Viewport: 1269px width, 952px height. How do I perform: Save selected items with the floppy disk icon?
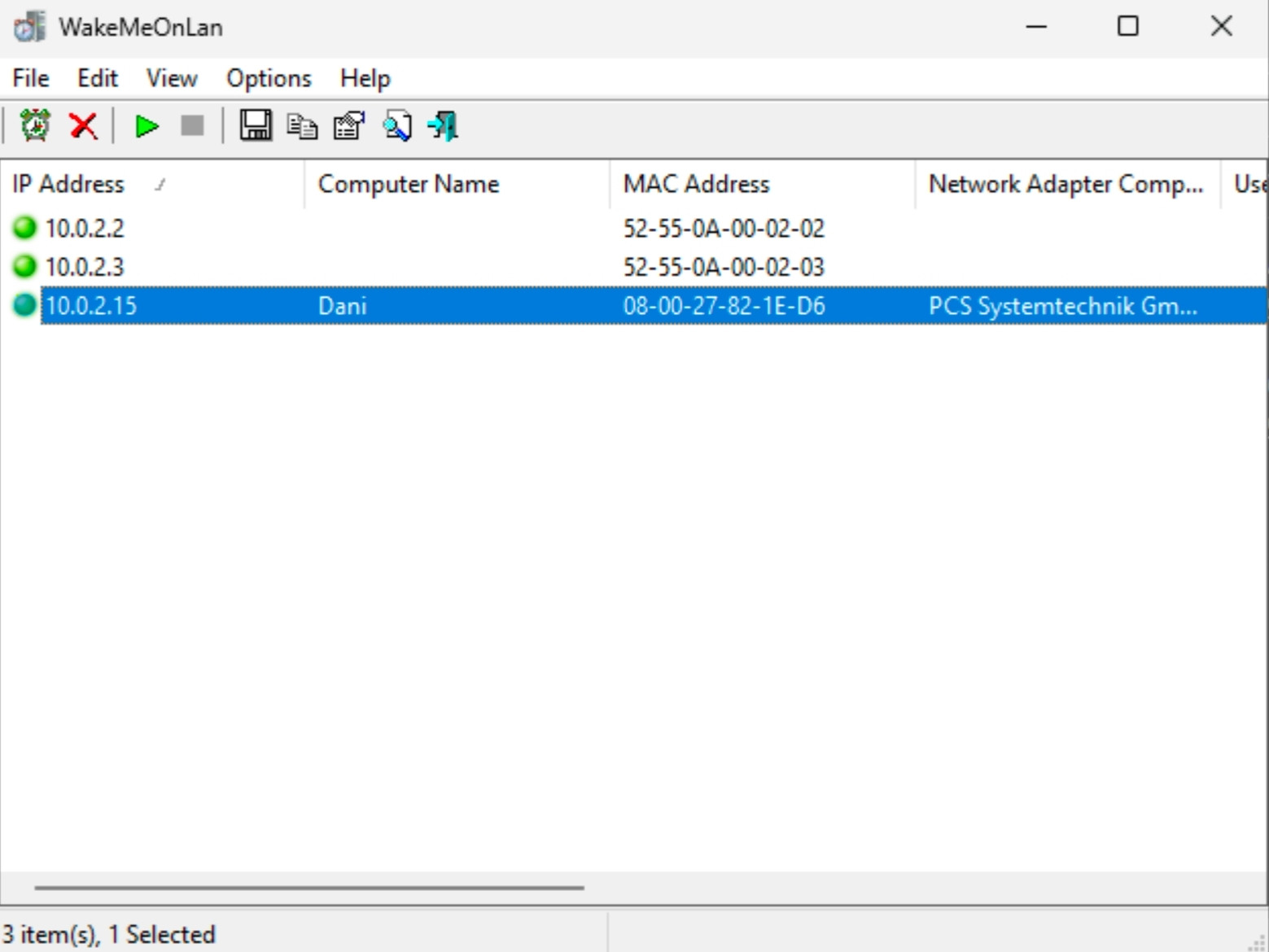[256, 126]
